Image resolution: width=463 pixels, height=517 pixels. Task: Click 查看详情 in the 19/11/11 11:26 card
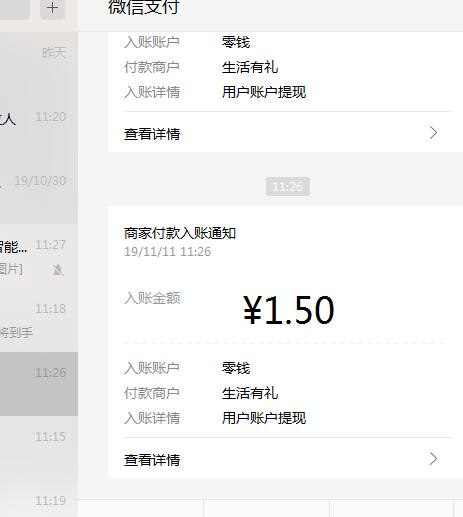coord(152,460)
